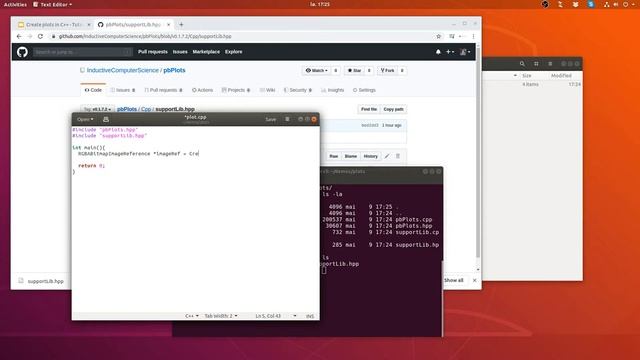Open the GitHub logo home link
Screen dimensions: 640x360
click(22, 52)
